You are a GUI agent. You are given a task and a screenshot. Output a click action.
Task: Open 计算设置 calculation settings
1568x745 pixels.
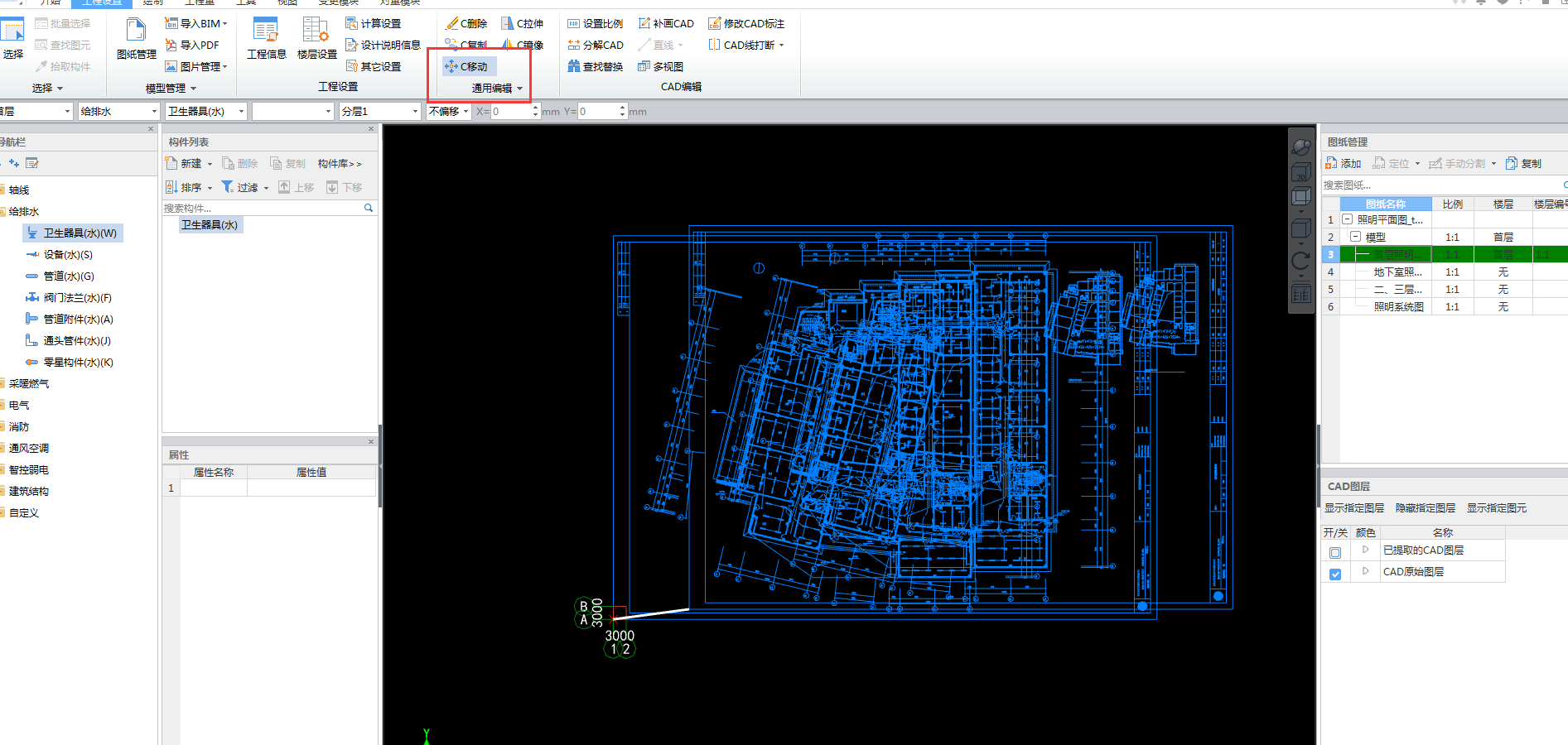(x=374, y=23)
